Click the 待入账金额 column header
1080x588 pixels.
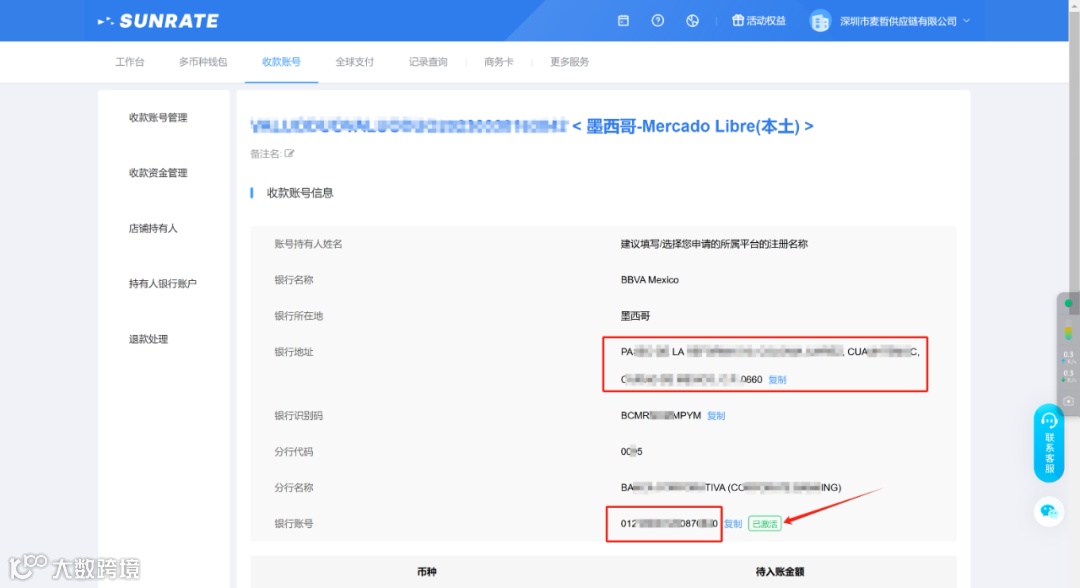[780, 571]
